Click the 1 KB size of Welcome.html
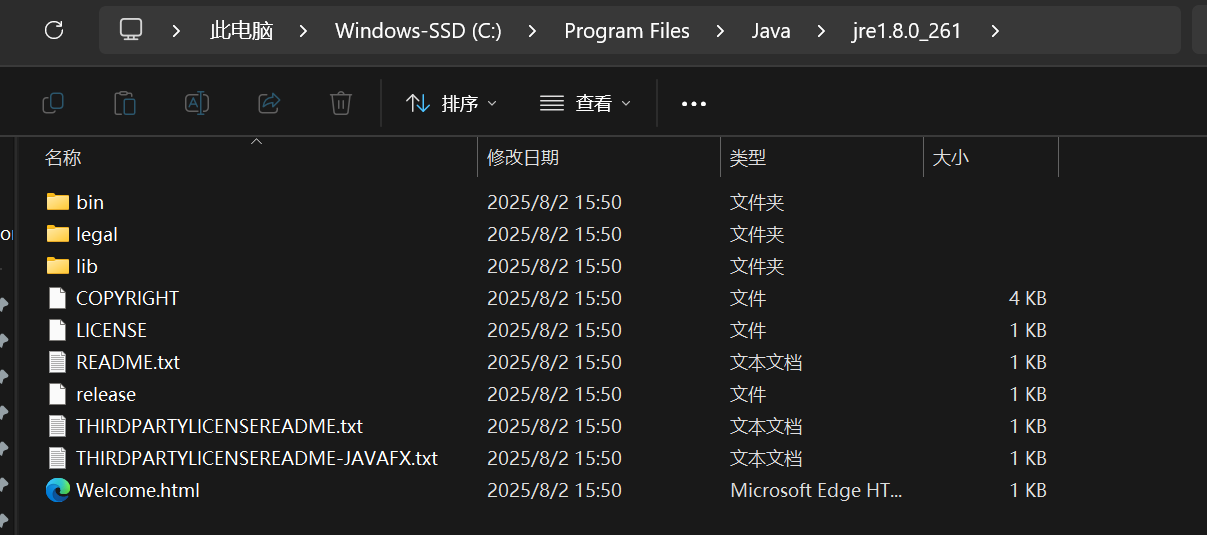This screenshot has height=535, width=1207. (x=1028, y=490)
